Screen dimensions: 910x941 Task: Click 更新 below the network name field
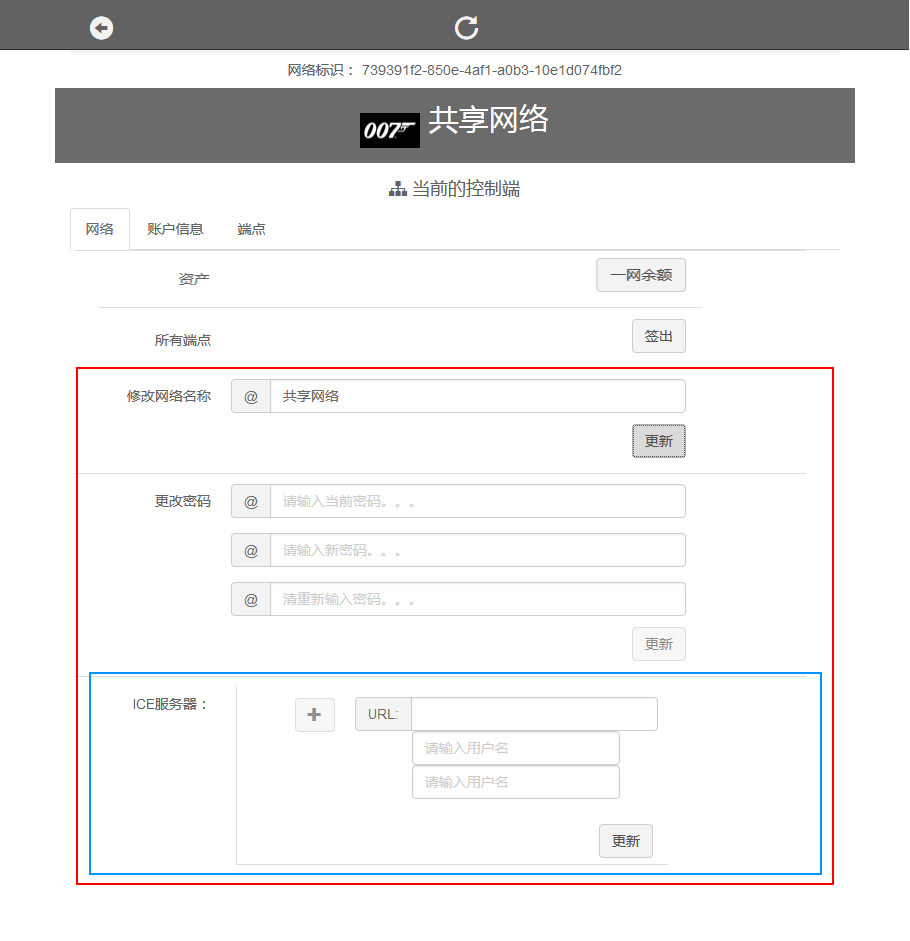pos(658,441)
